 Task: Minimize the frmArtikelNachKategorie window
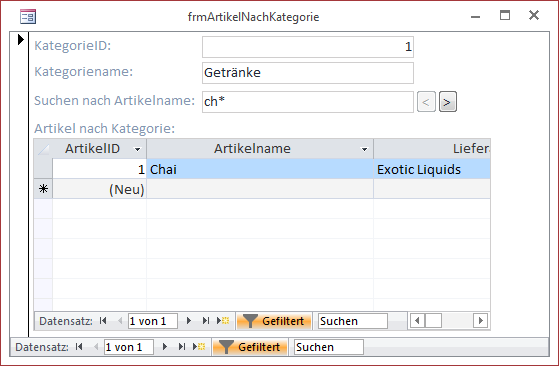475,16
